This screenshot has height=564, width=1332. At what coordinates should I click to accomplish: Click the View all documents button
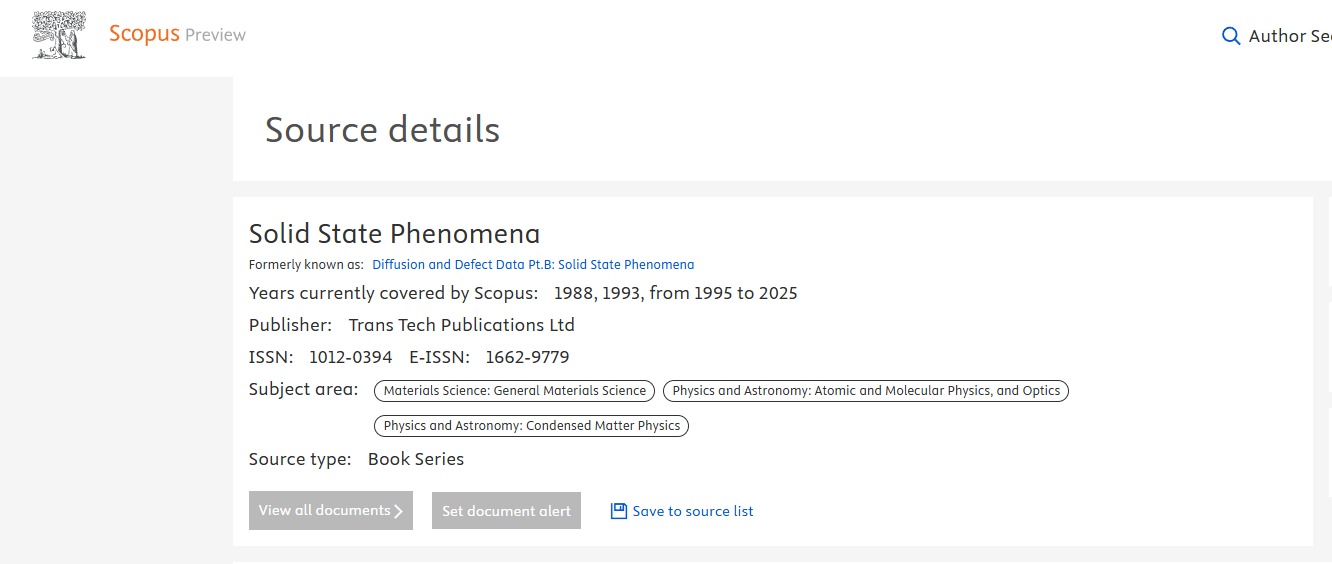point(331,511)
